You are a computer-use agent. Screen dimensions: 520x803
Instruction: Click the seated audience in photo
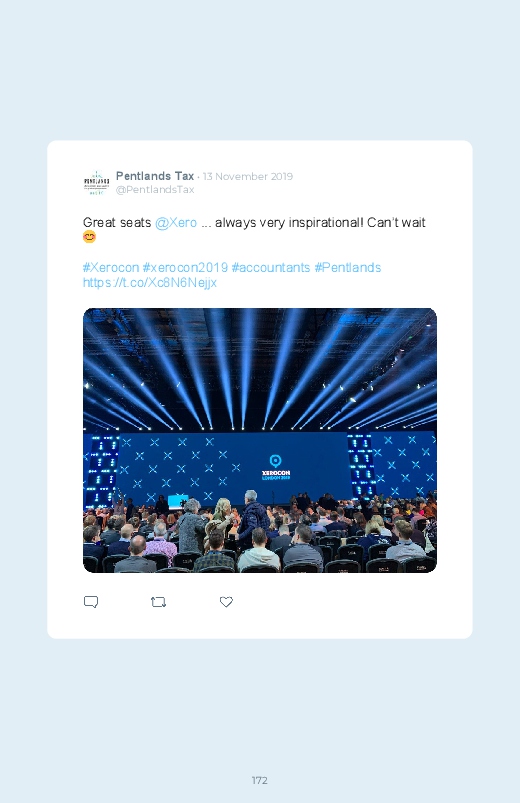260,535
